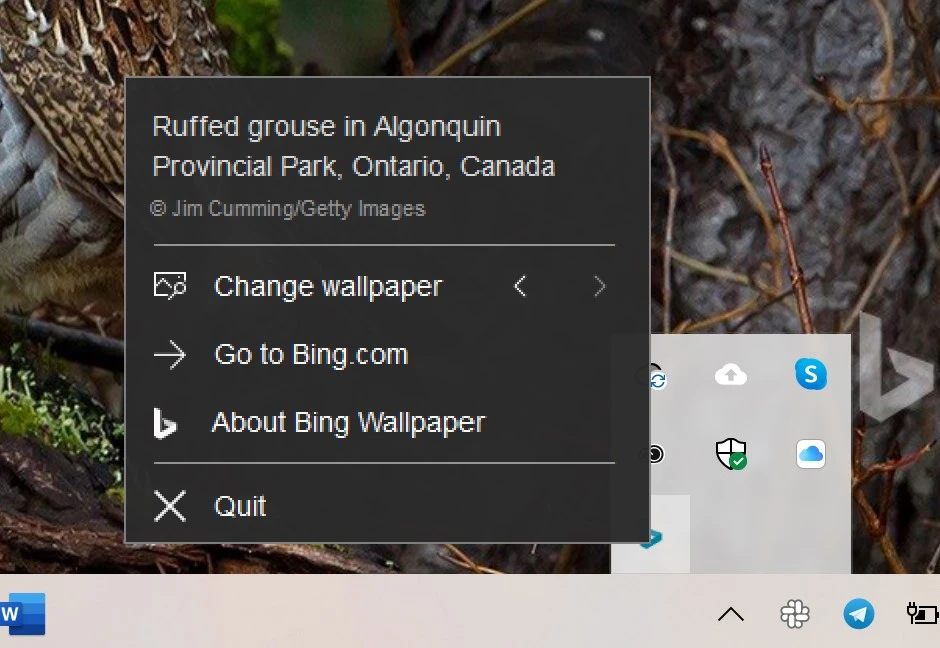Open Telegram from the taskbar tray

tap(858, 614)
